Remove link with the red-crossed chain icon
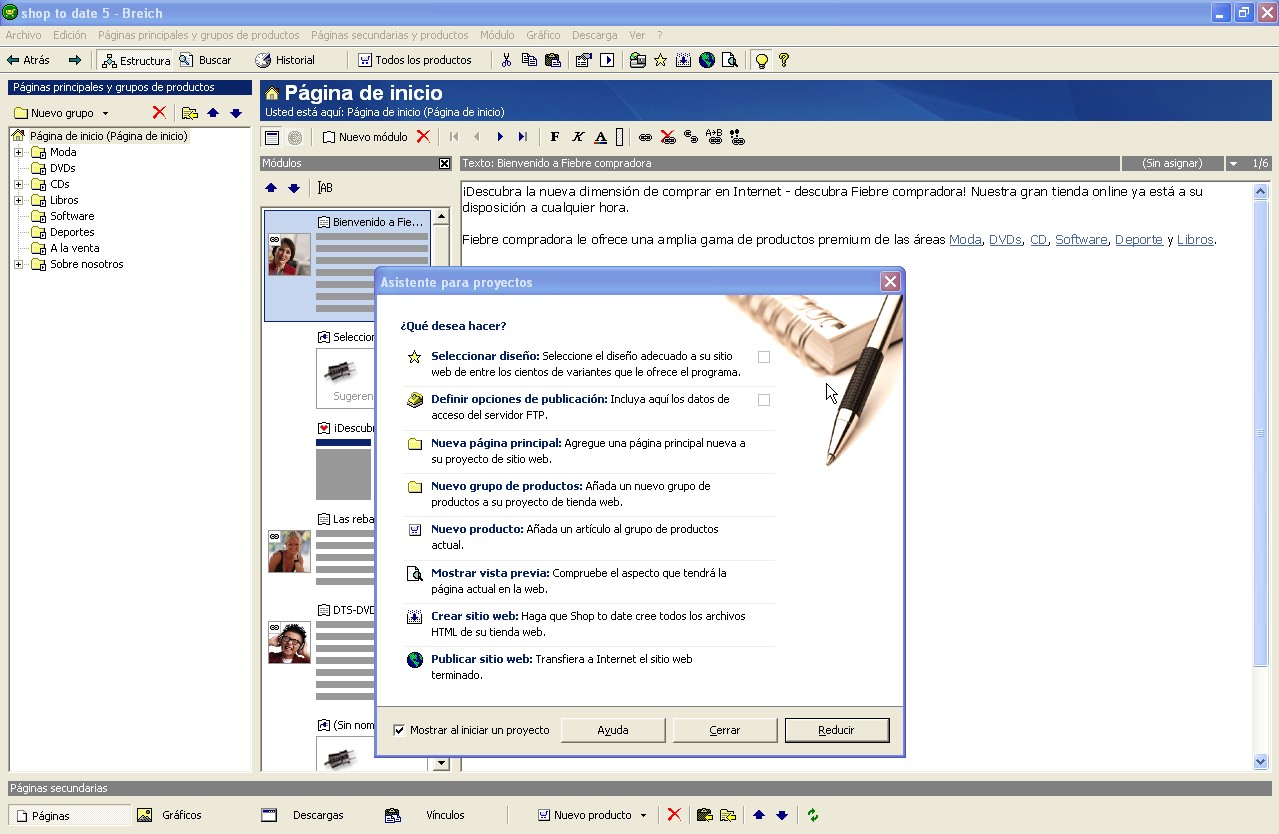This screenshot has height=834, width=1279. coord(668,137)
